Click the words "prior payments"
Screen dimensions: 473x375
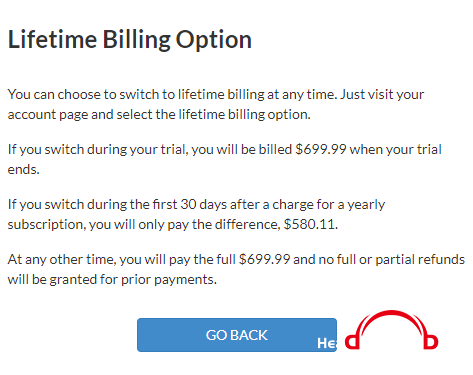[169, 280]
